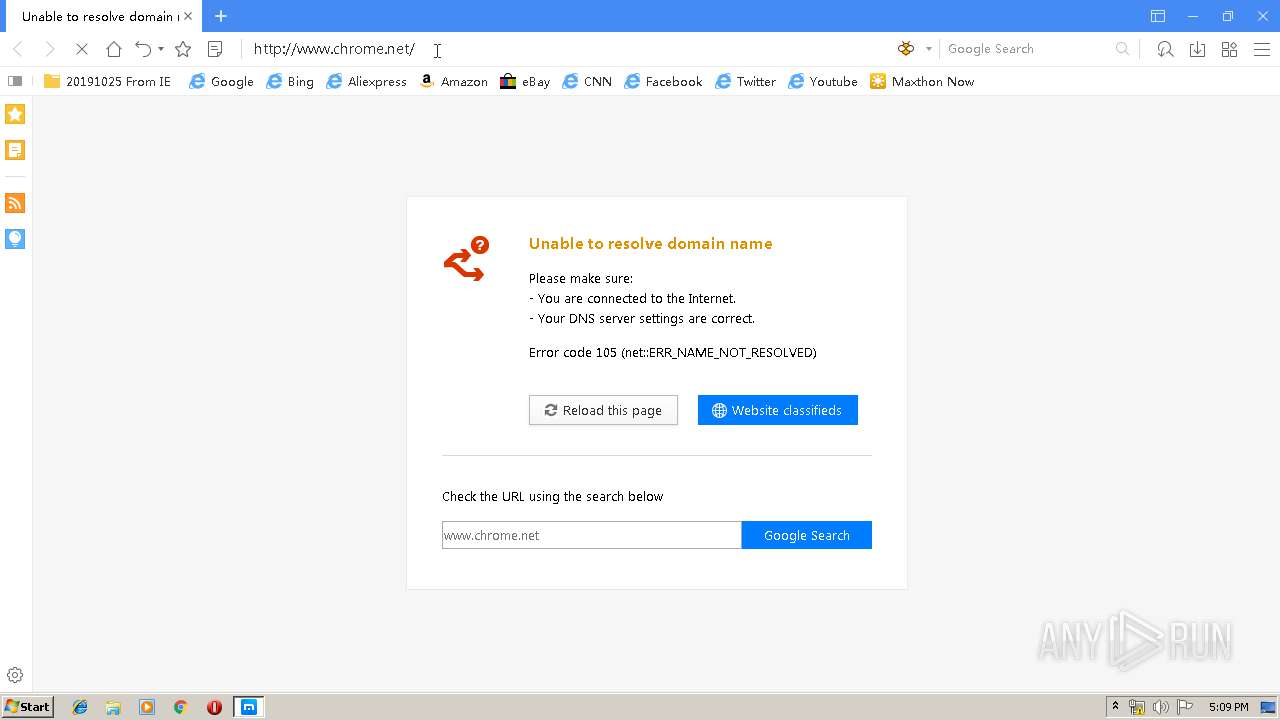Open the Twitter bookmark
This screenshot has height=720, width=1280.
pos(746,82)
